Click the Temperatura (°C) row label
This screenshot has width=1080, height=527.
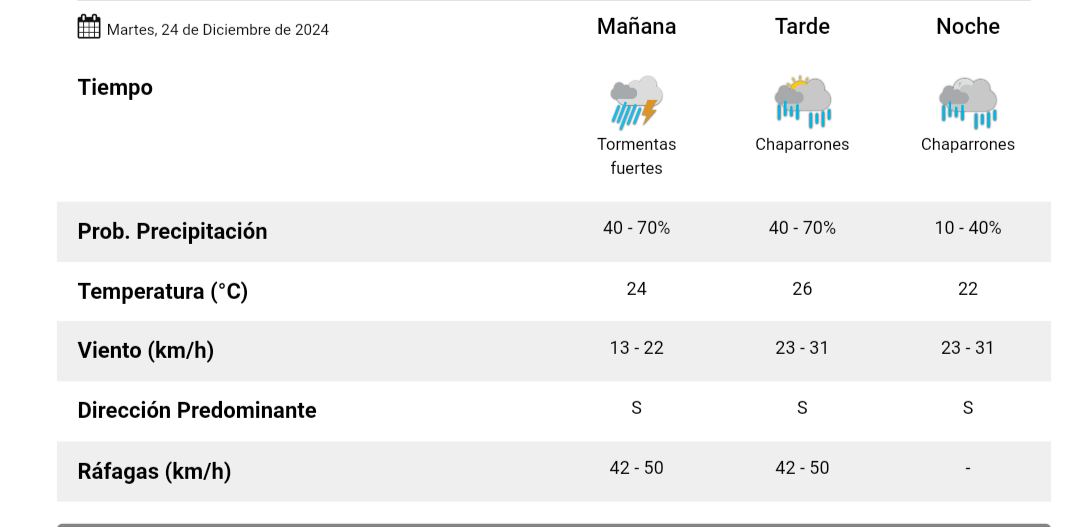(x=162, y=292)
